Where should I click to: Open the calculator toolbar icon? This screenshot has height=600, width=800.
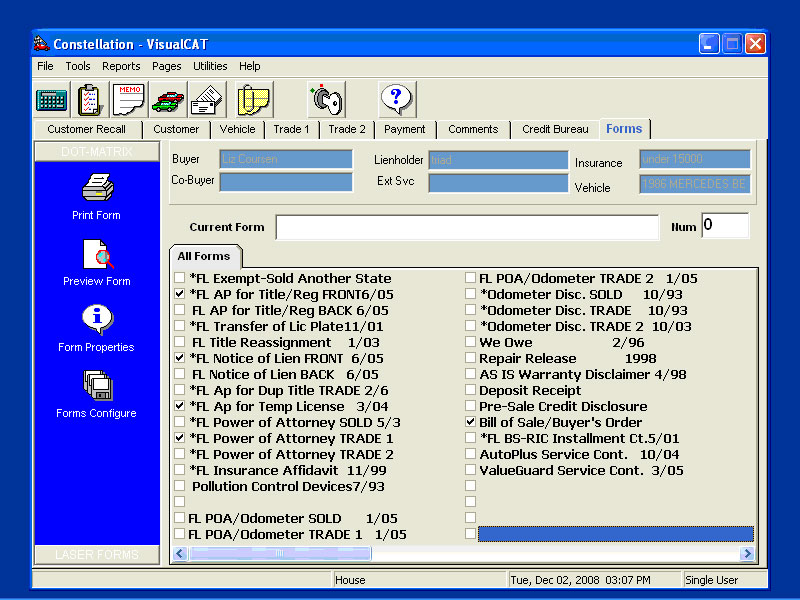[52, 99]
